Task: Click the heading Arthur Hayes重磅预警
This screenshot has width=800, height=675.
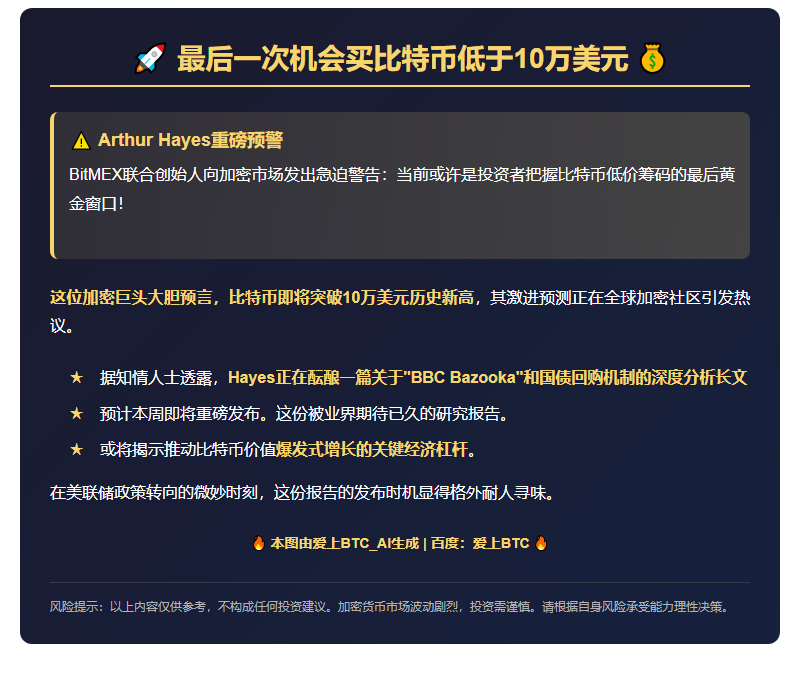Action: tap(190, 140)
